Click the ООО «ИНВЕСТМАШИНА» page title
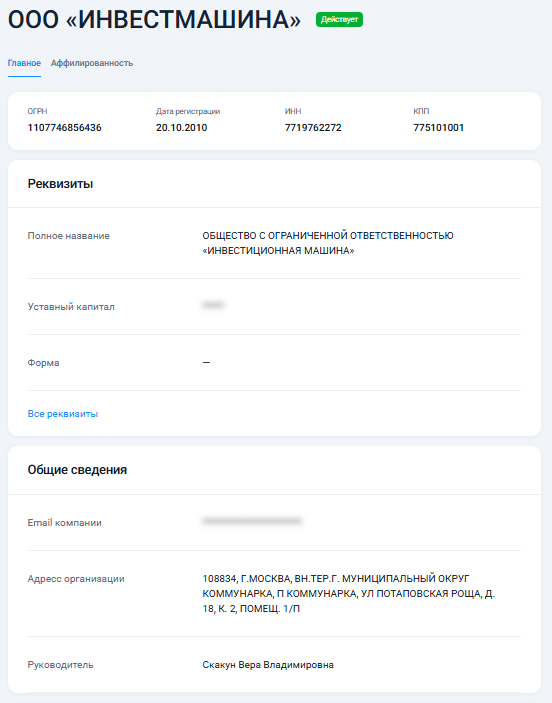 154,20
